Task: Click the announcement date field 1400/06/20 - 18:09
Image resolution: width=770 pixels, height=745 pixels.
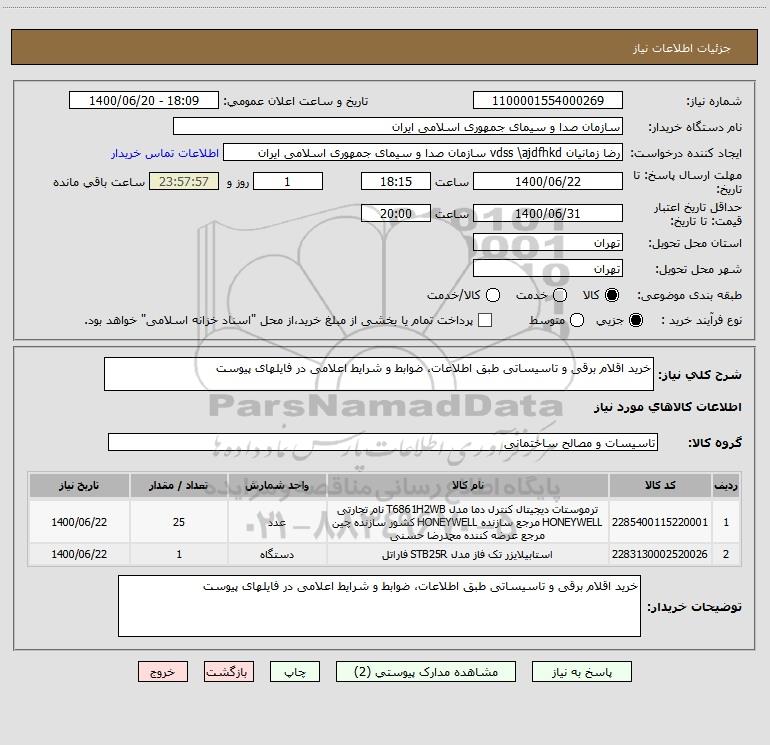Action: click(144, 101)
